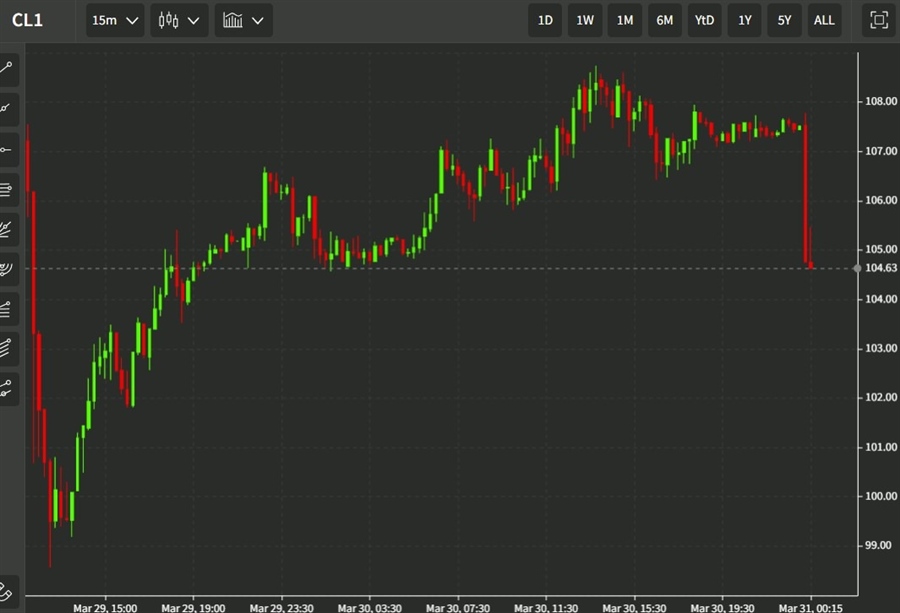This screenshot has height=613, width=900.
Task: Select the horizontal levels retracement tool
Action: (7, 189)
